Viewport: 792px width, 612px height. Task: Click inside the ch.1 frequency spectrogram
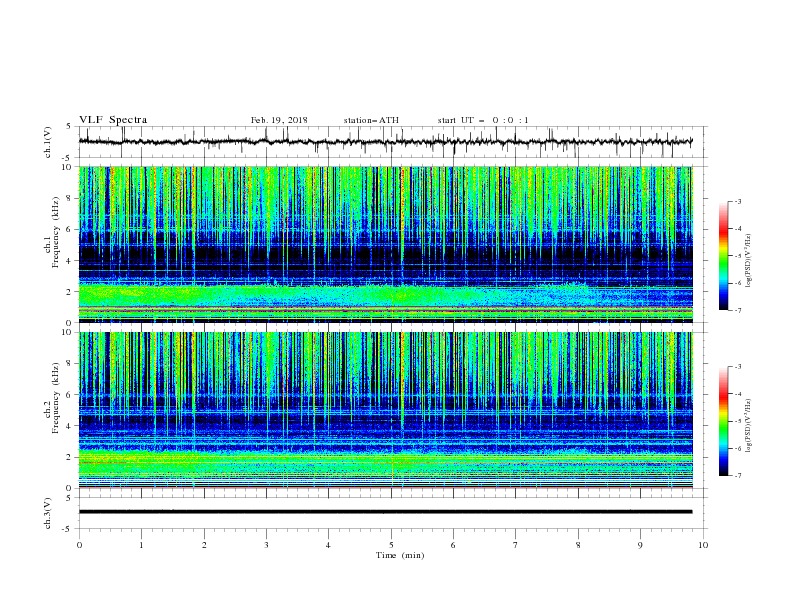coord(385,244)
